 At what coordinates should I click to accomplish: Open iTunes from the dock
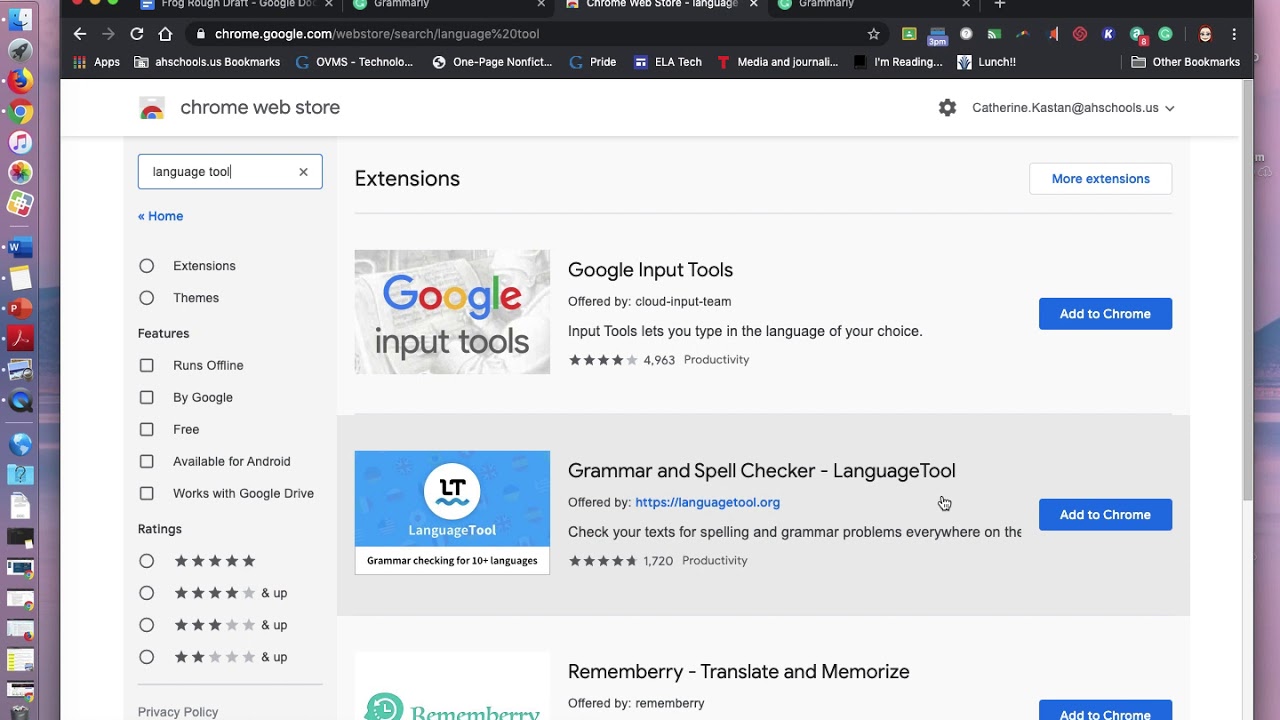pos(20,142)
